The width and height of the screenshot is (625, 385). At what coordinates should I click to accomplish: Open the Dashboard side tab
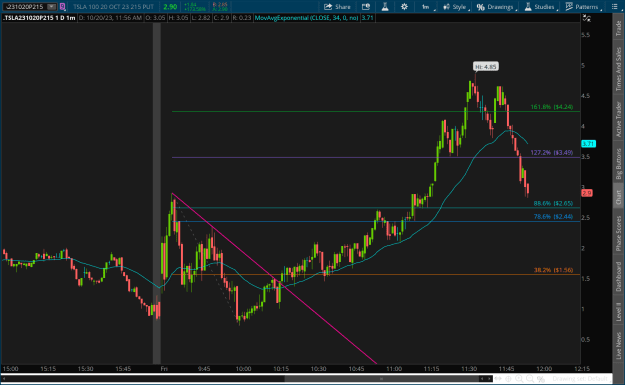619,276
